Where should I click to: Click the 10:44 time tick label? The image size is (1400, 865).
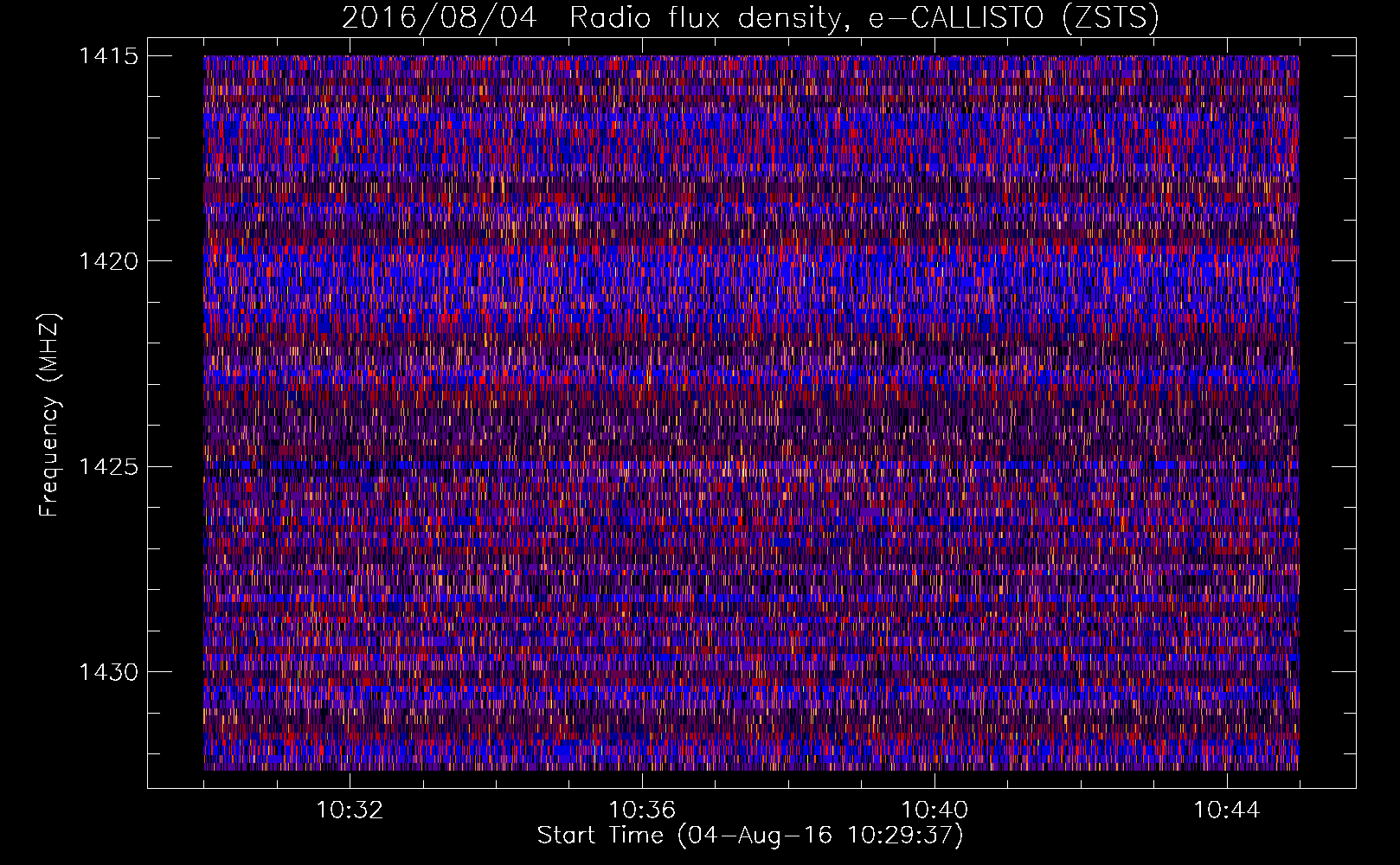pyautogui.click(x=1227, y=811)
